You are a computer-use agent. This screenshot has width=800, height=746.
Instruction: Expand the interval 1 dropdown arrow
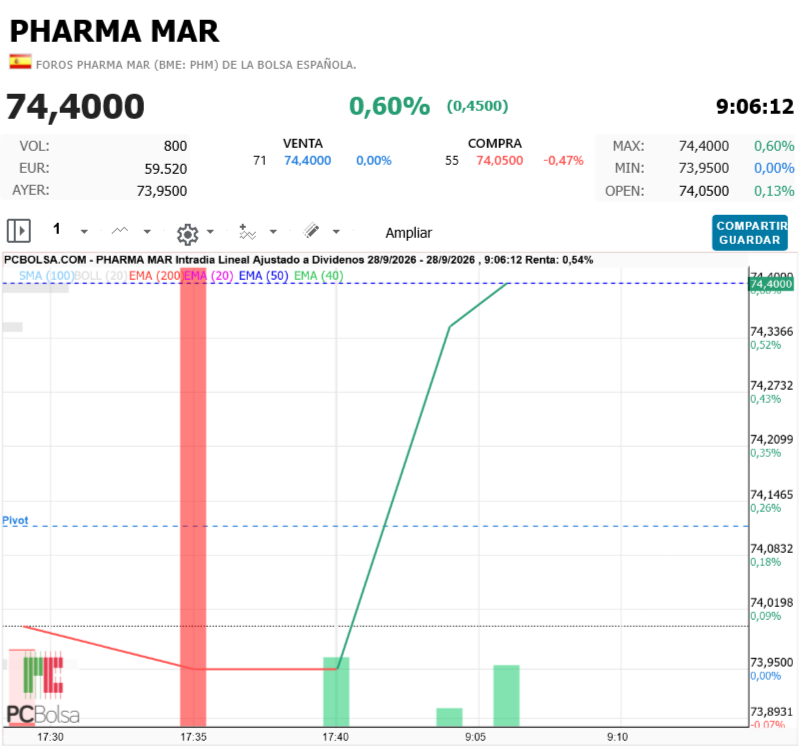pos(84,232)
